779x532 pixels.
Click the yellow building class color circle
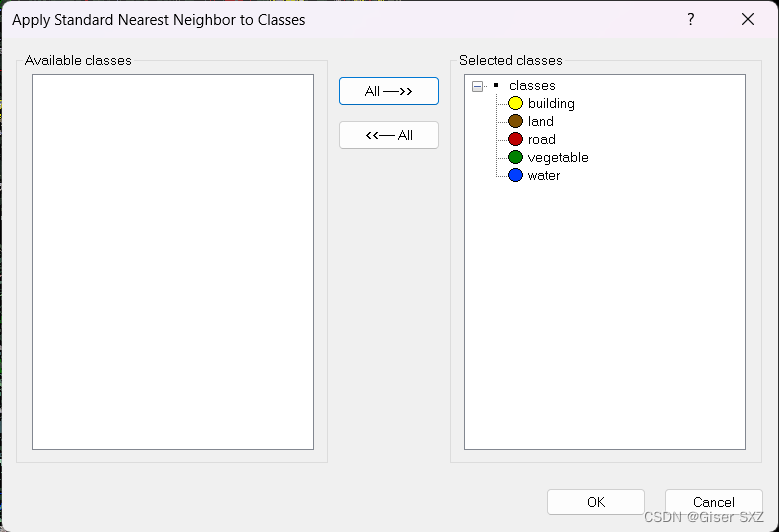click(x=515, y=103)
